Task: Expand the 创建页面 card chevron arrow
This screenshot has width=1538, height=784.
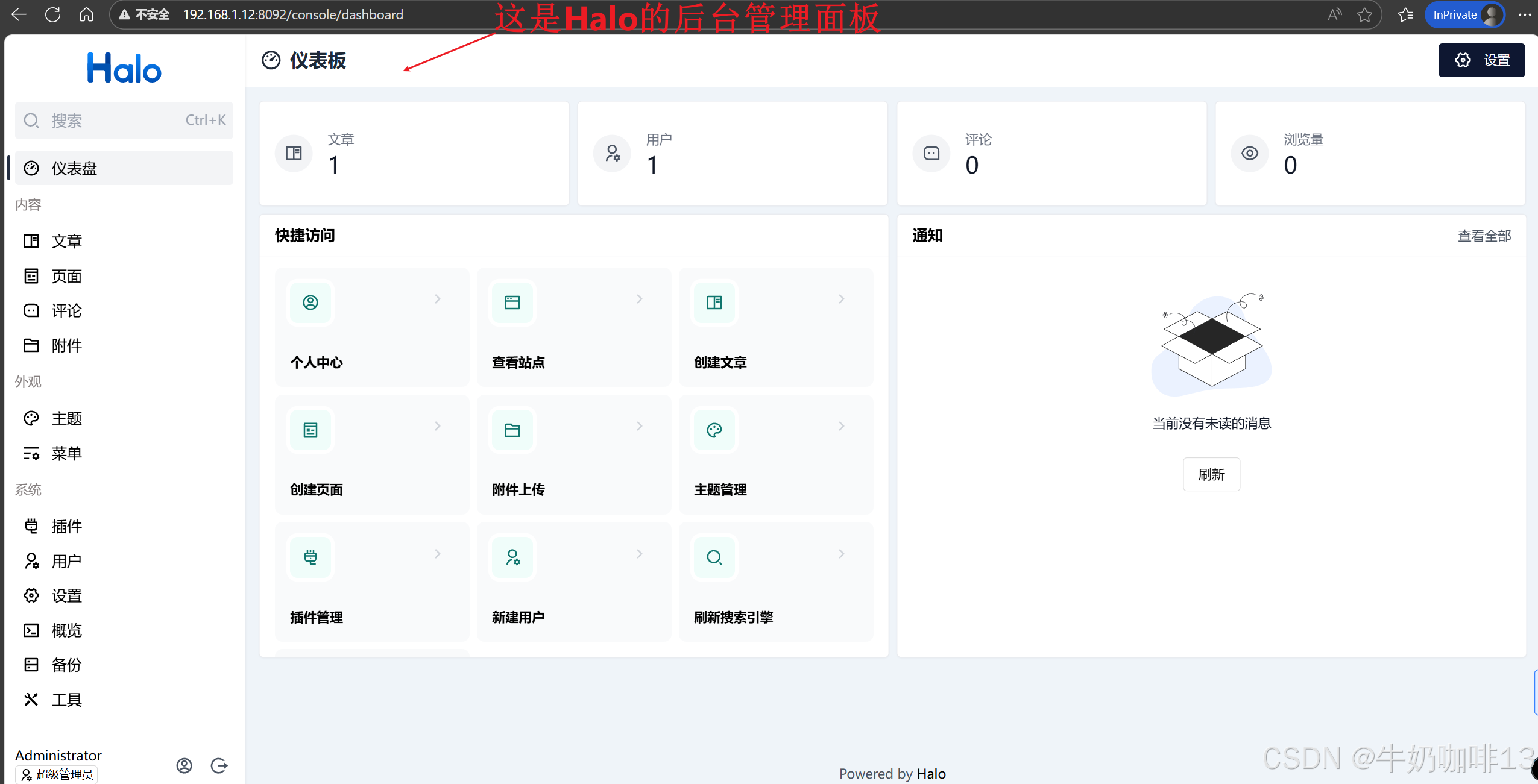Action: 438,426
